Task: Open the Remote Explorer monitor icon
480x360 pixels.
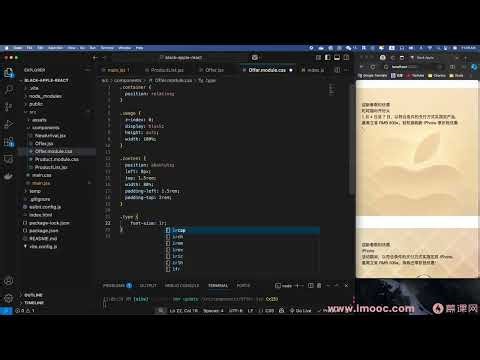Action: click(x=9, y=159)
